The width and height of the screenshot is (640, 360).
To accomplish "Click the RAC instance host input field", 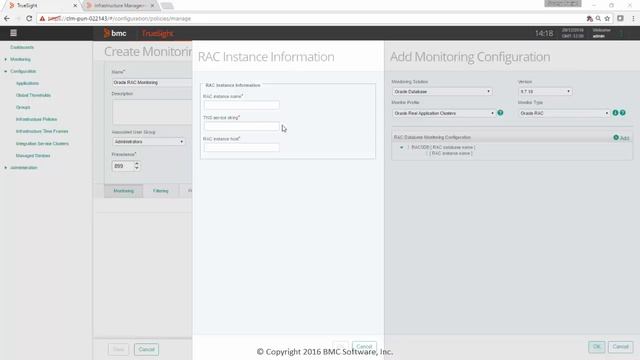I will [x=242, y=147].
